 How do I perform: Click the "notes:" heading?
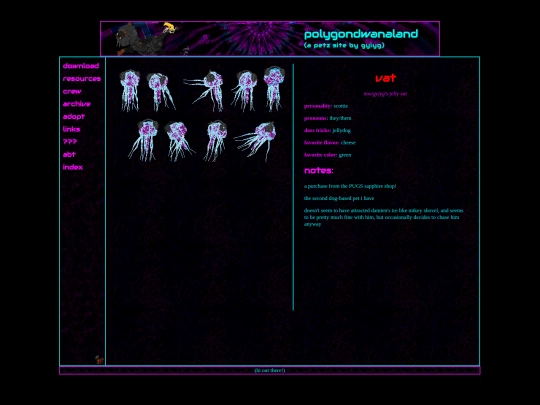(319, 170)
